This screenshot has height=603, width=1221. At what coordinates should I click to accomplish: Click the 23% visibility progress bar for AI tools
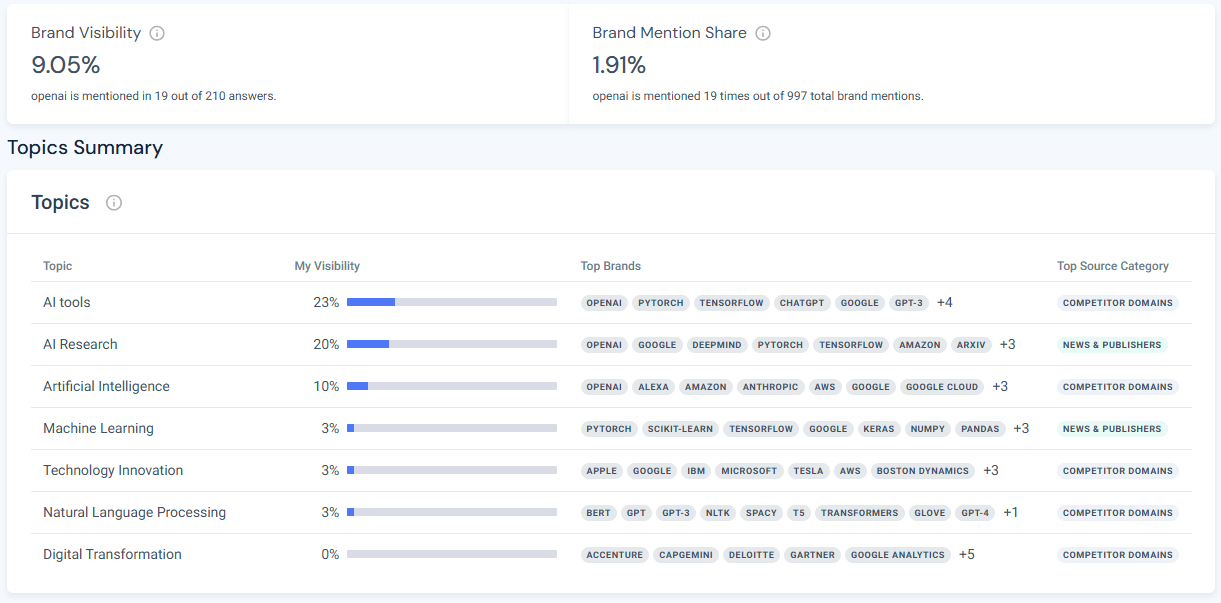(x=450, y=302)
